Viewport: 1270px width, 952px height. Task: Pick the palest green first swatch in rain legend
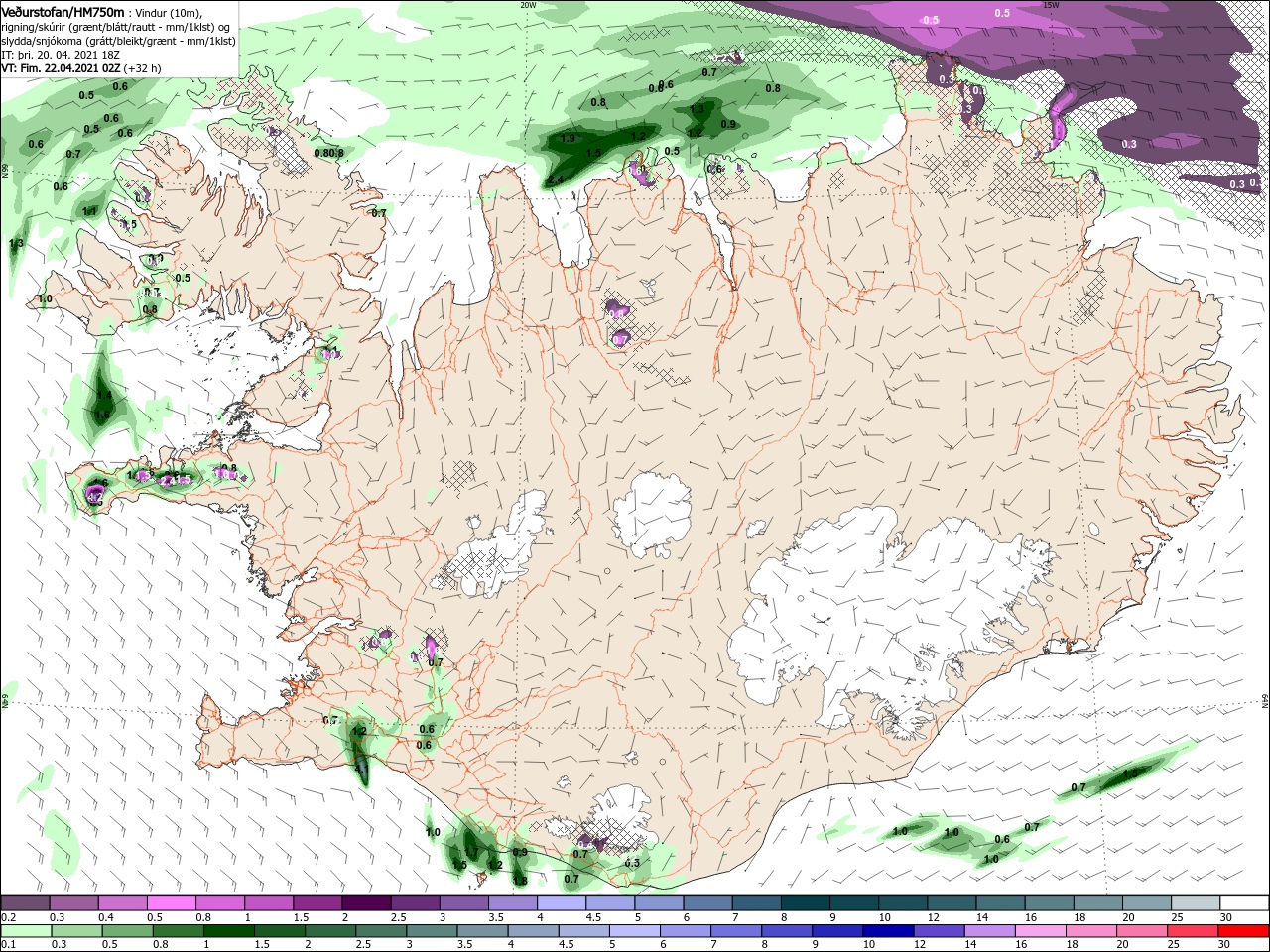click(x=25, y=931)
